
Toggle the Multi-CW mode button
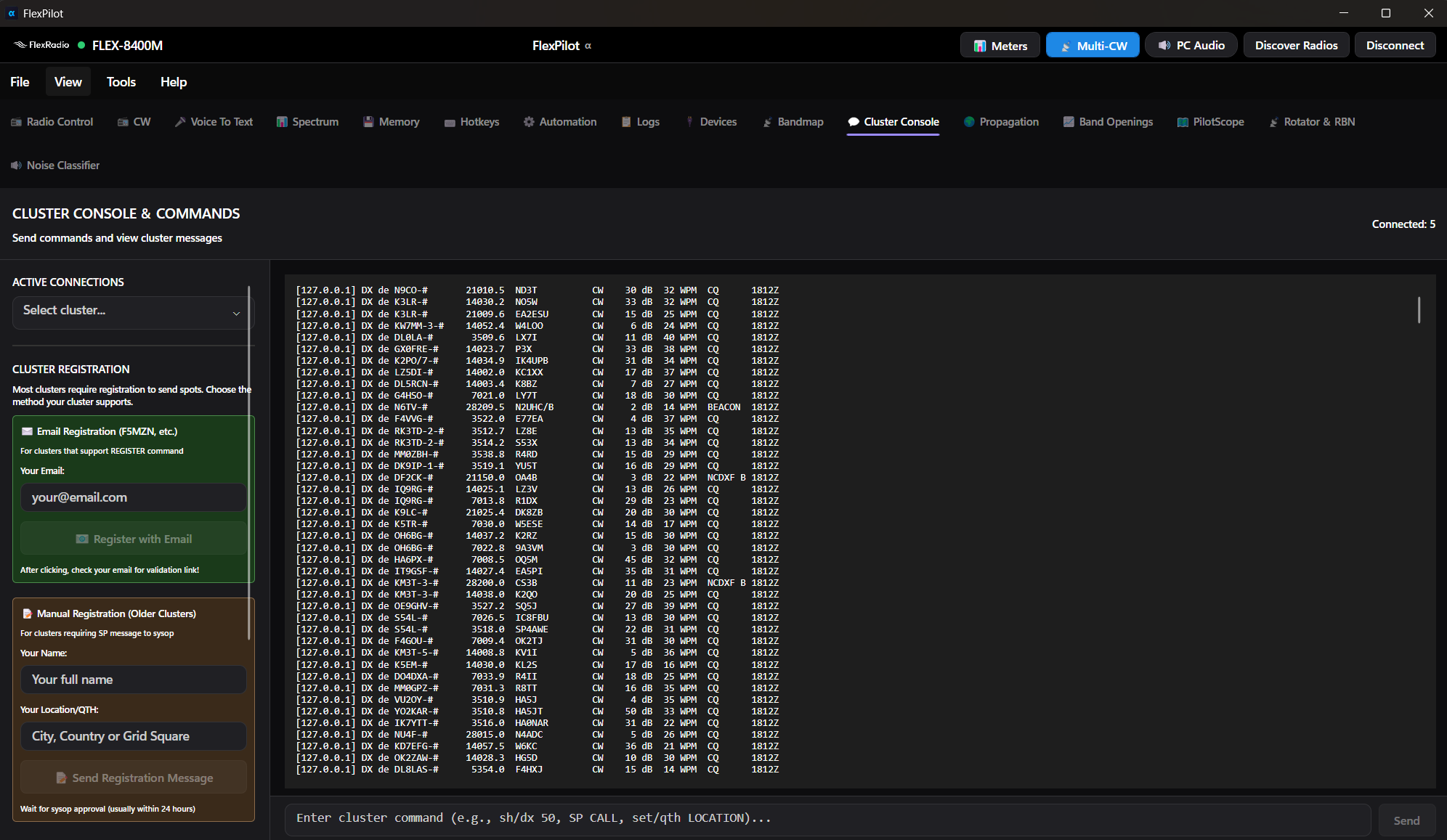coord(1093,45)
